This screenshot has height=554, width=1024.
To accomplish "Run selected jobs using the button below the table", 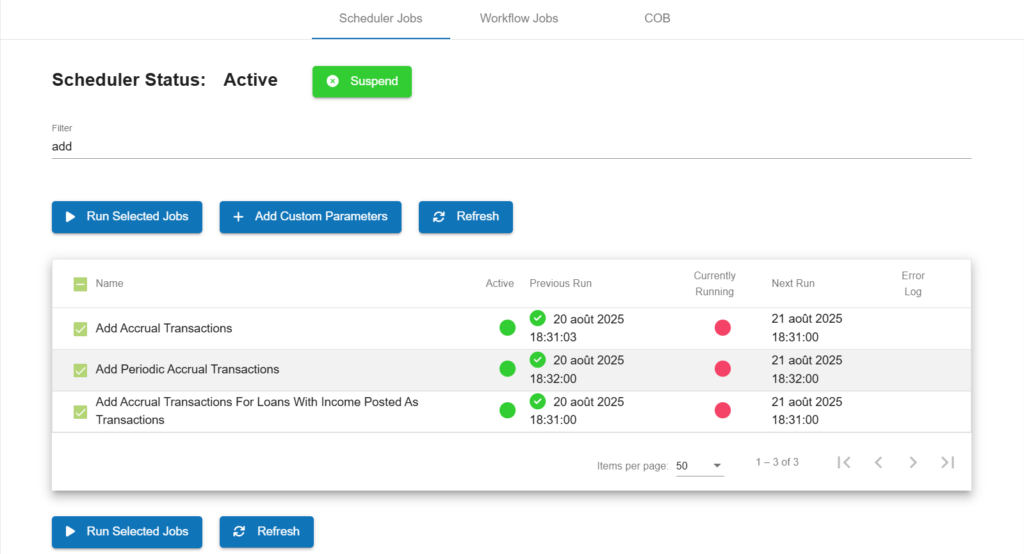I will click(127, 532).
